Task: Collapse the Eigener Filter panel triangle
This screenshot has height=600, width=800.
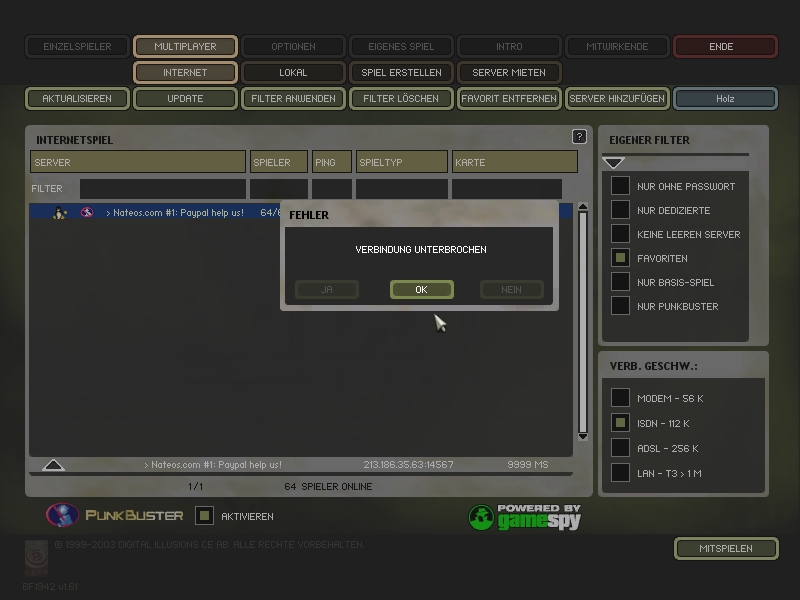Action: click(x=614, y=163)
